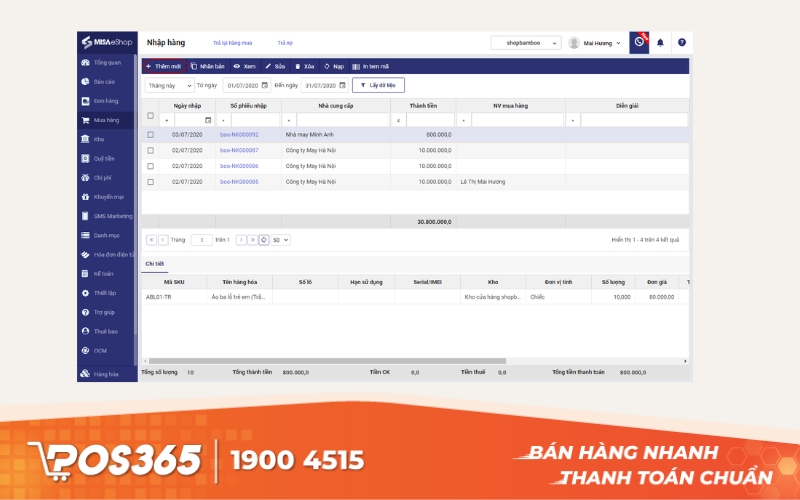
Task: Select the checkbox for boo-NK000085 row
Action: point(151,182)
